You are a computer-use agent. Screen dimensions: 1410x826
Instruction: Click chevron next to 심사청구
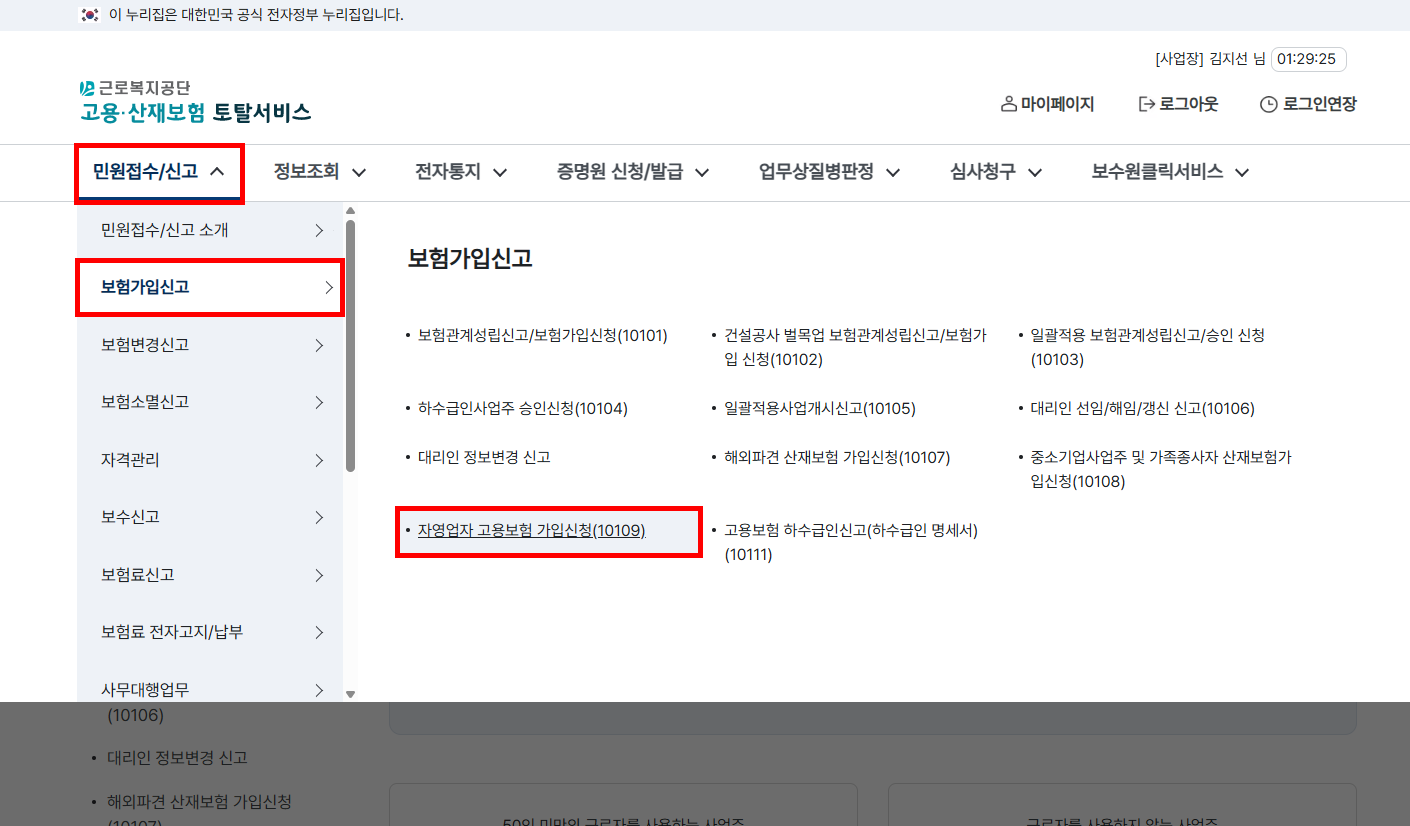[1035, 173]
